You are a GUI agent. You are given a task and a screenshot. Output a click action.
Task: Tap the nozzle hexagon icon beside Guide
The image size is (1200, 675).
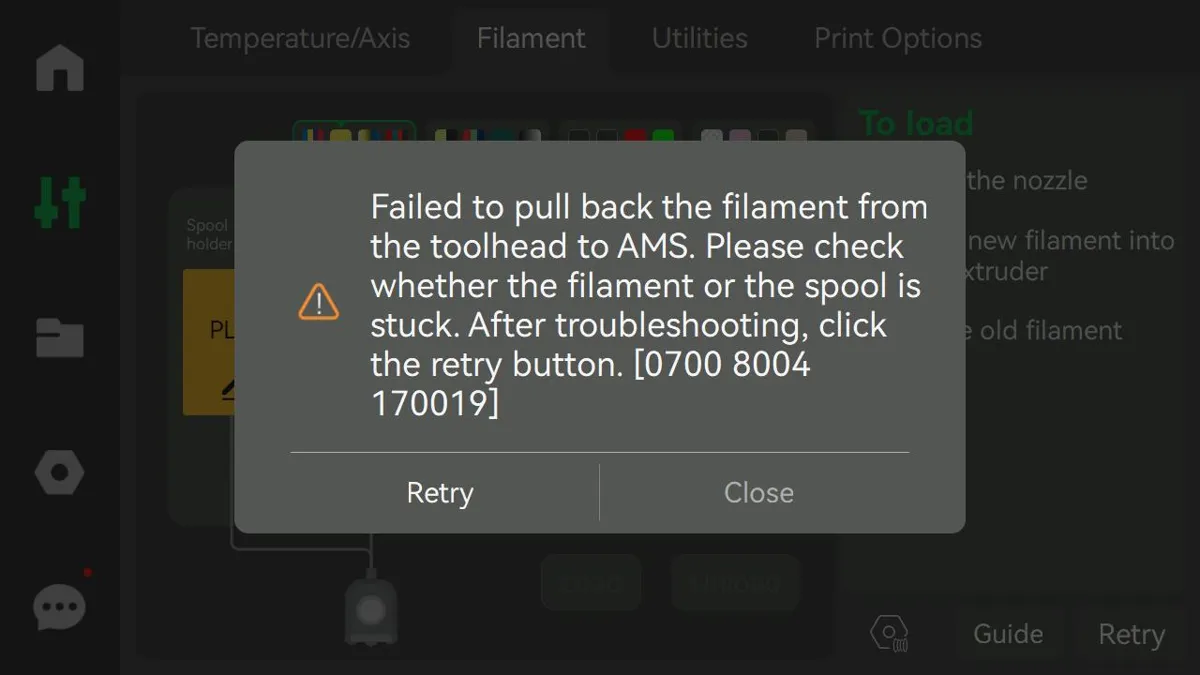click(889, 634)
